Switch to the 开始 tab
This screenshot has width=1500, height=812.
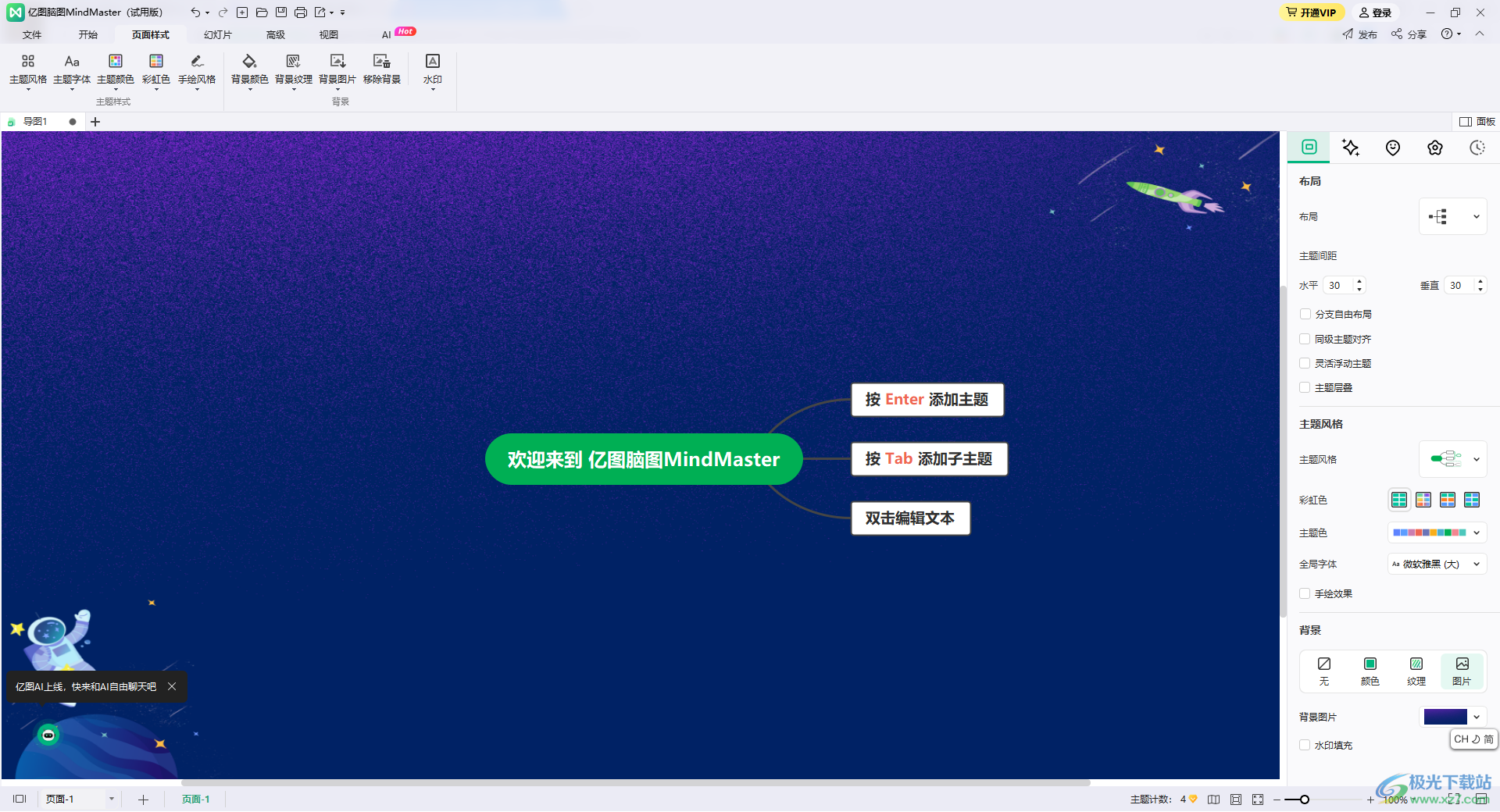(x=88, y=34)
